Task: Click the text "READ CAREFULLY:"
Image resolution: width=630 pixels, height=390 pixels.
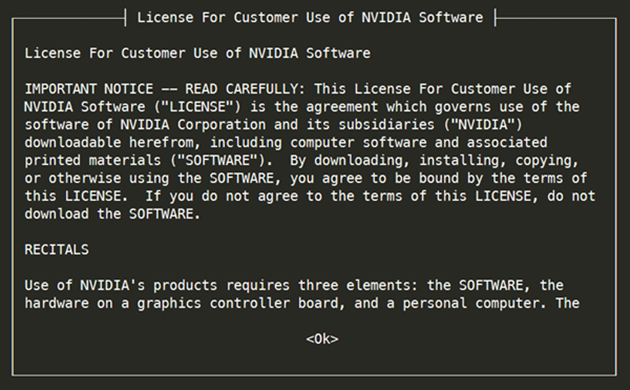Action: (x=245, y=89)
